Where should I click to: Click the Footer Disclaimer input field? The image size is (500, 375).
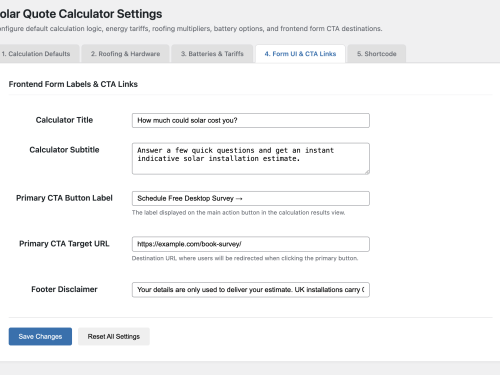point(251,290)
